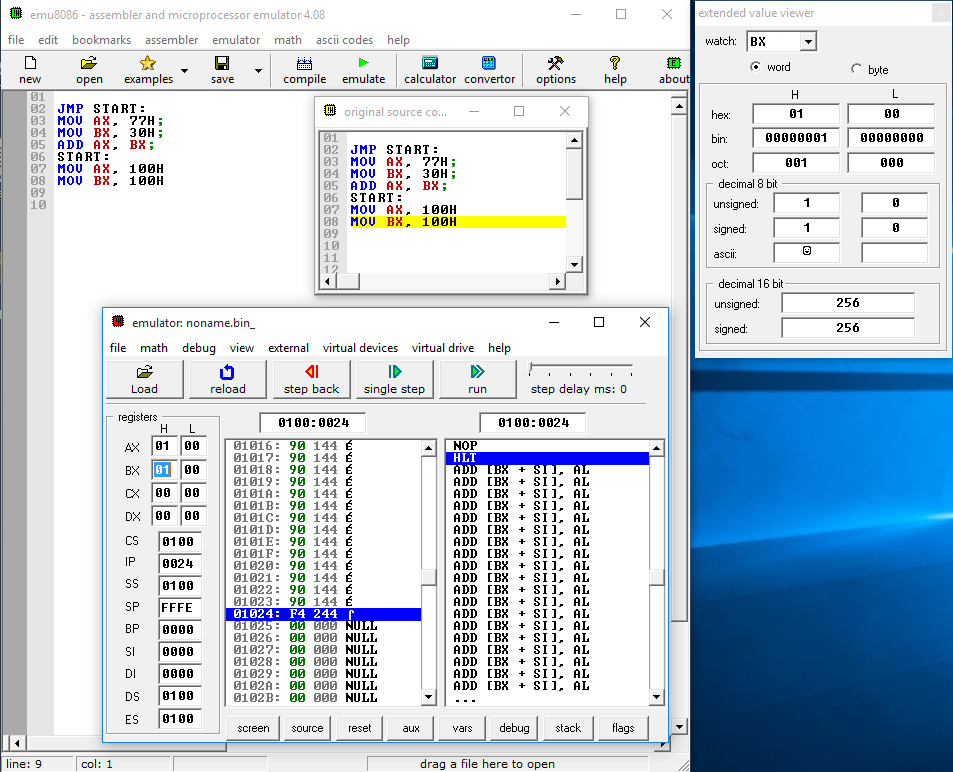953x772 pixels.
Task: Open the examples dropdown arrow
Action: (183, 72)
